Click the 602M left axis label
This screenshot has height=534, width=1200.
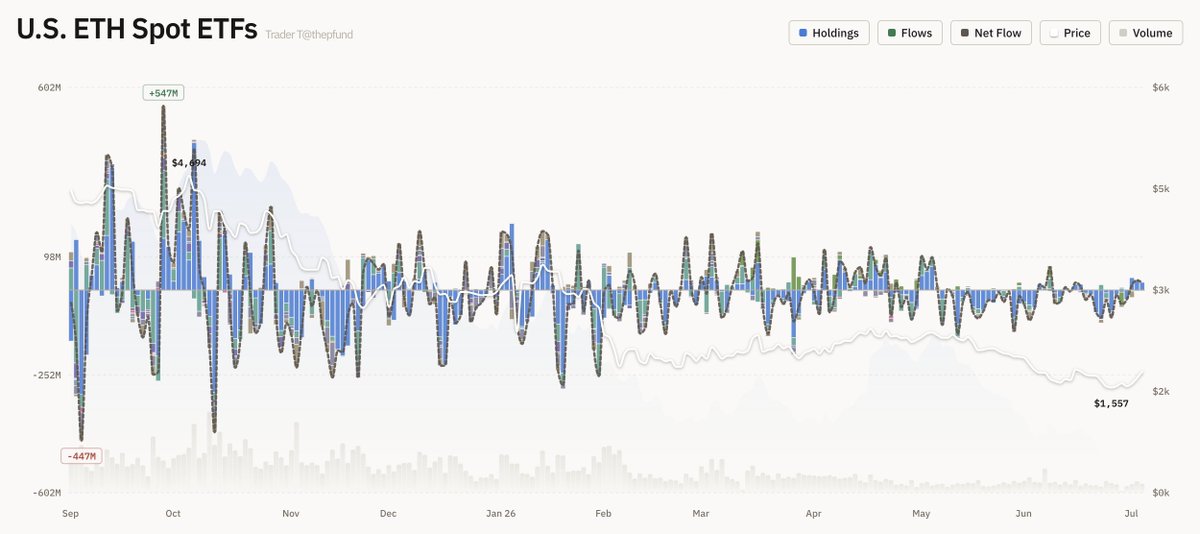pos(50,88)
